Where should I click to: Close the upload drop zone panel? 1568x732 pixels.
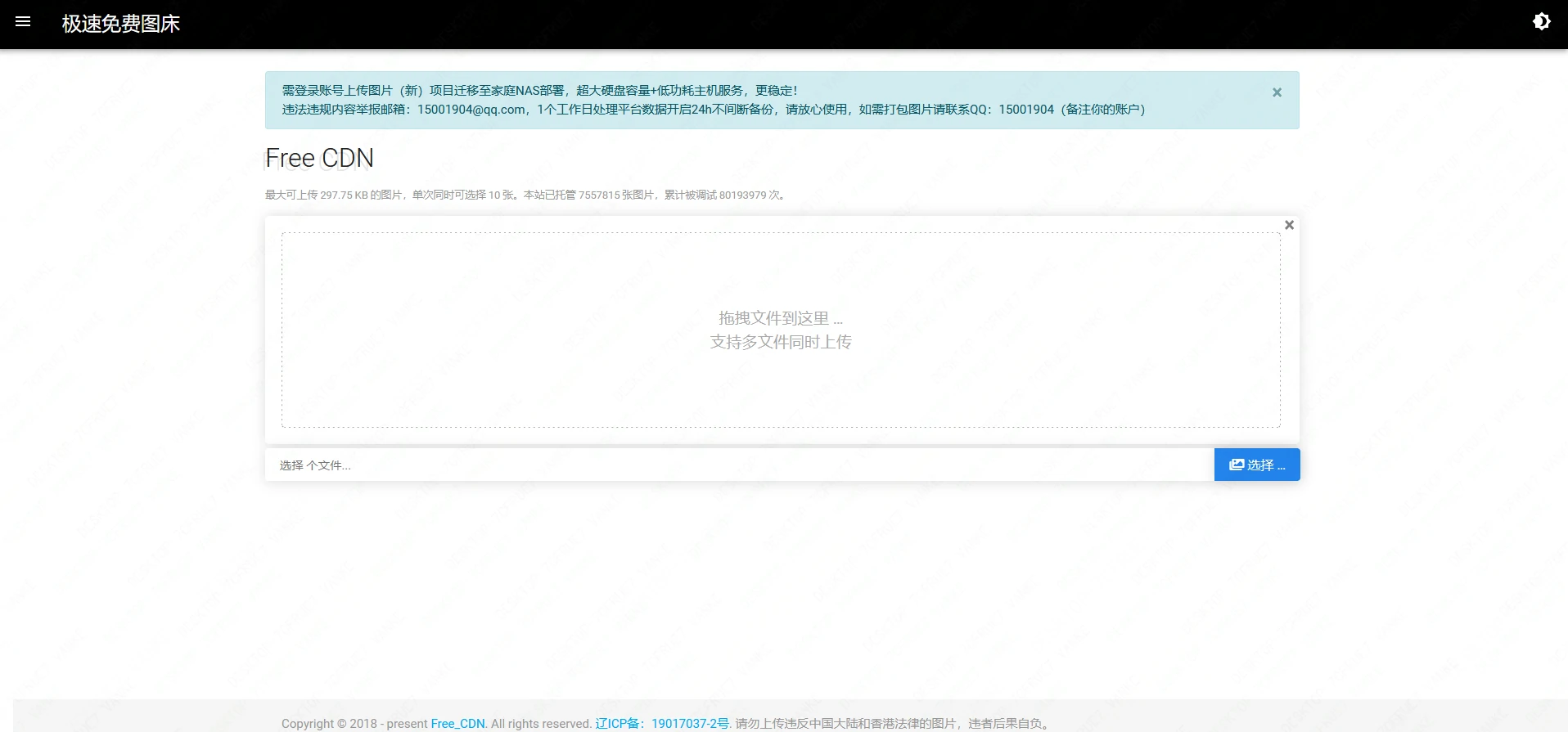click(1289, 225)
